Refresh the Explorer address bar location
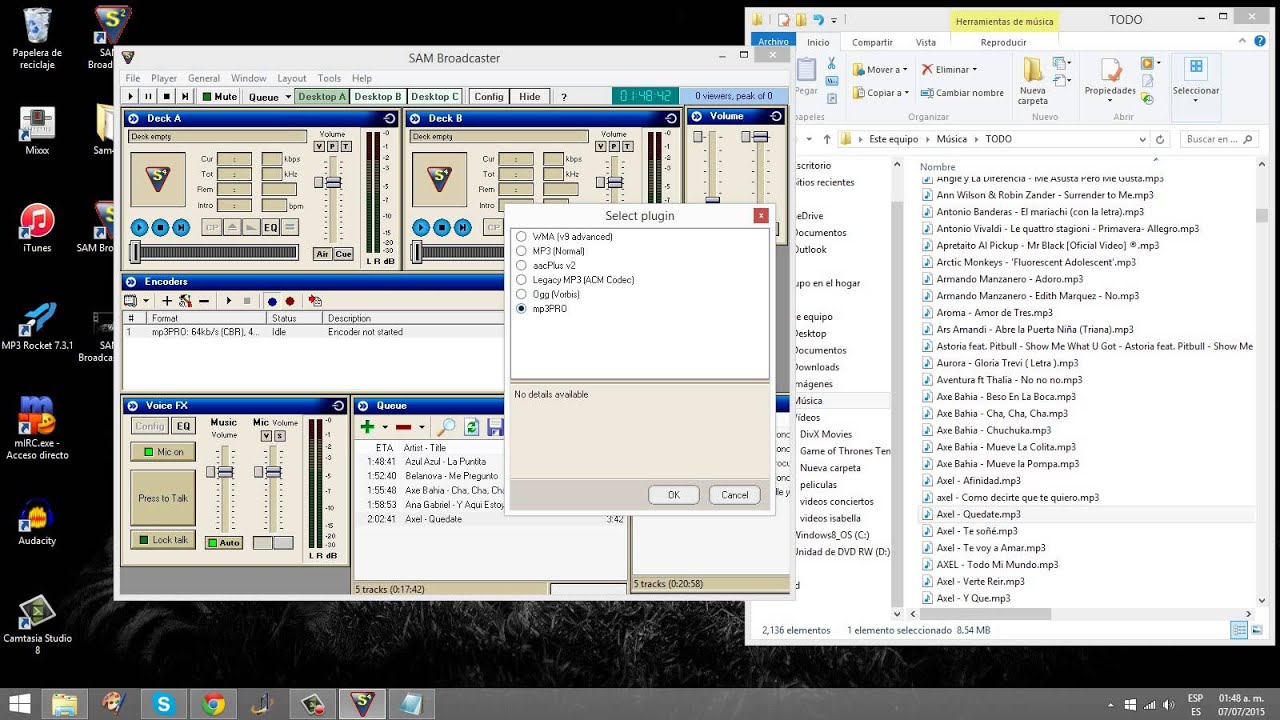Screen dimensions: 1280x720 (x=1160, y=139)
